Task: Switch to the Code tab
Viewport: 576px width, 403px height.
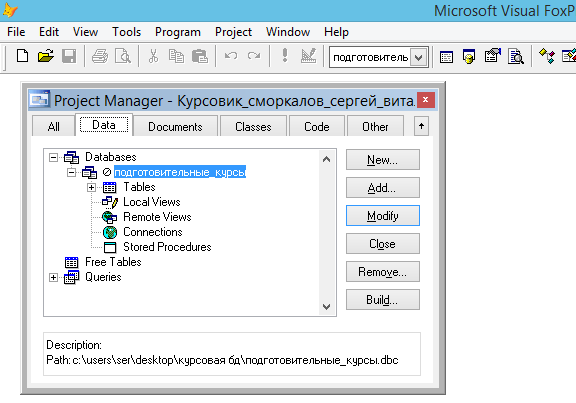Action: pos(317,126)
